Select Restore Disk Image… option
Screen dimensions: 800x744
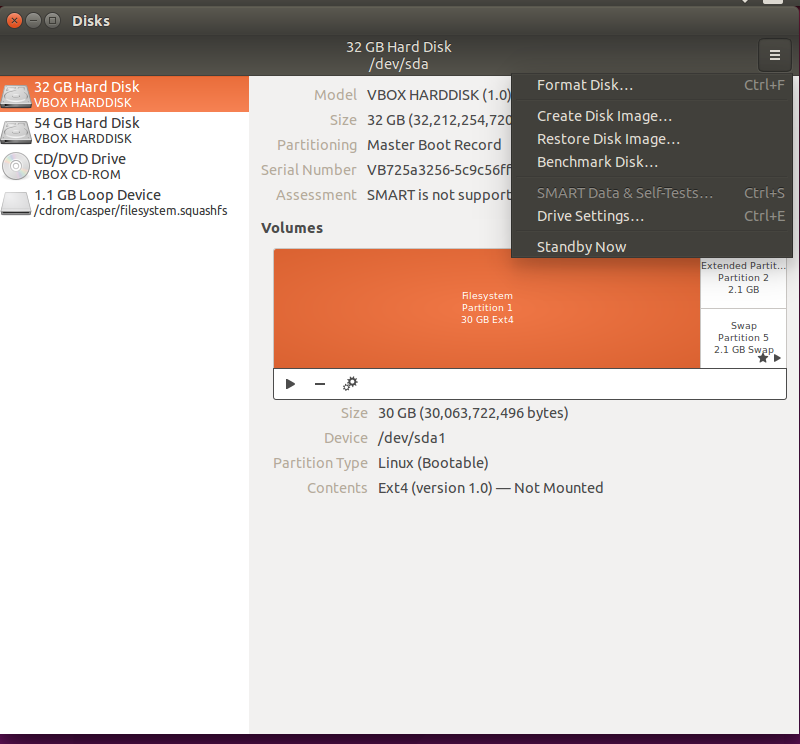point(608,139)
